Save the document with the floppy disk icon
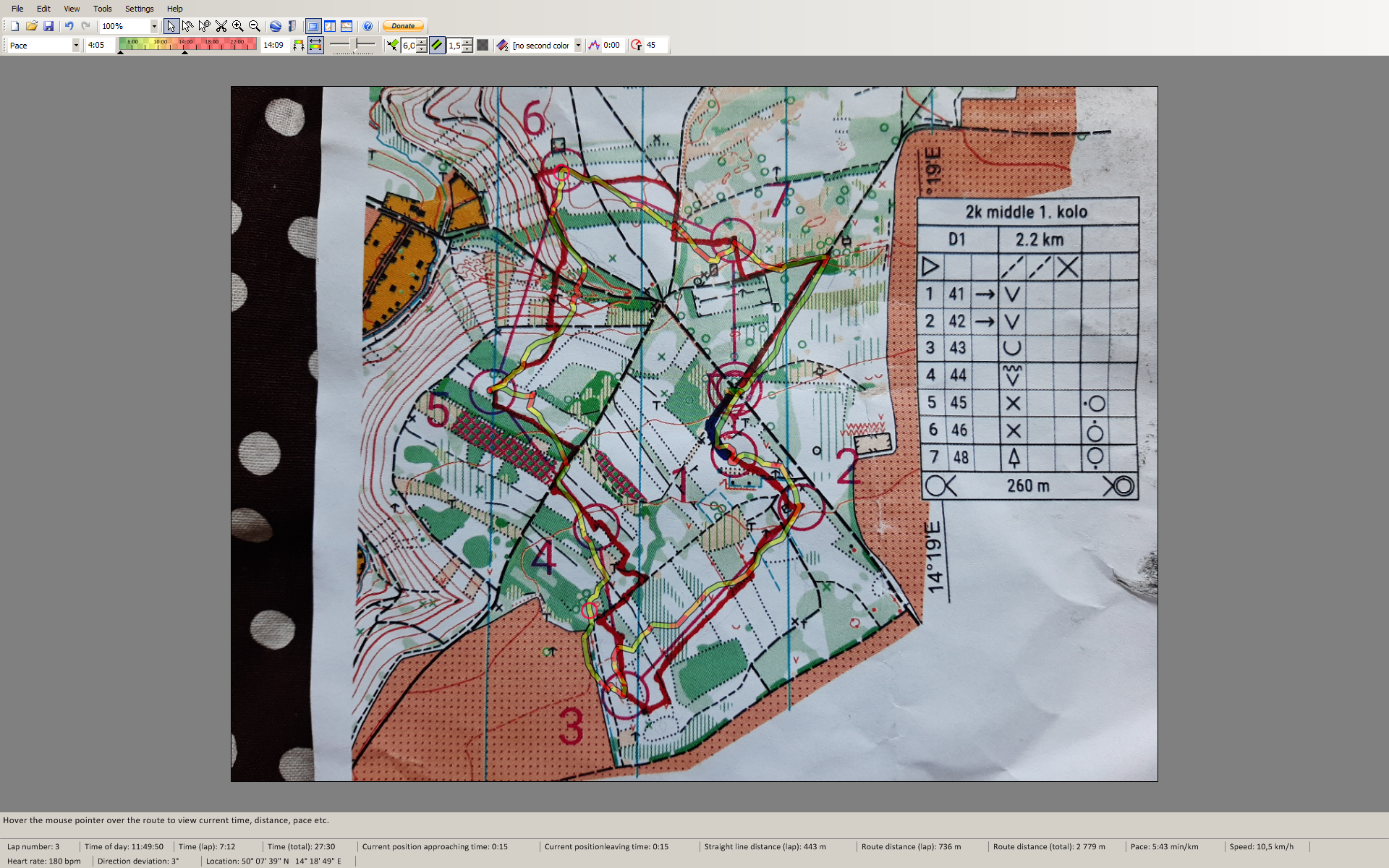The image size is (1389, 868). (48, 26)
